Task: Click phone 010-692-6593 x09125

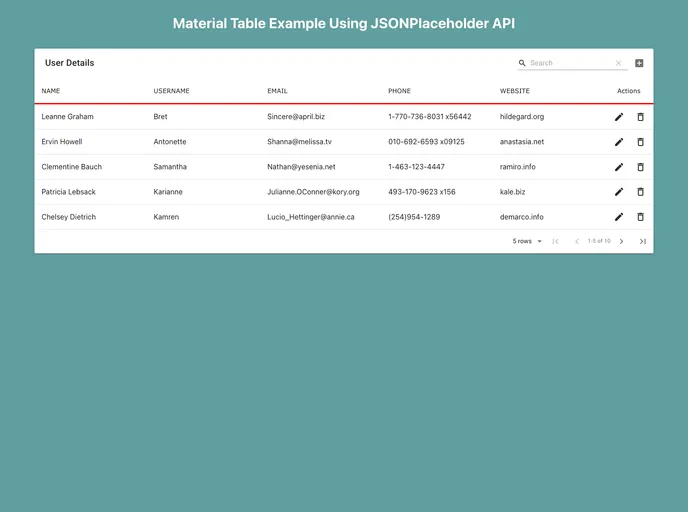Action: pyautogui.click(x=426, y=142)
